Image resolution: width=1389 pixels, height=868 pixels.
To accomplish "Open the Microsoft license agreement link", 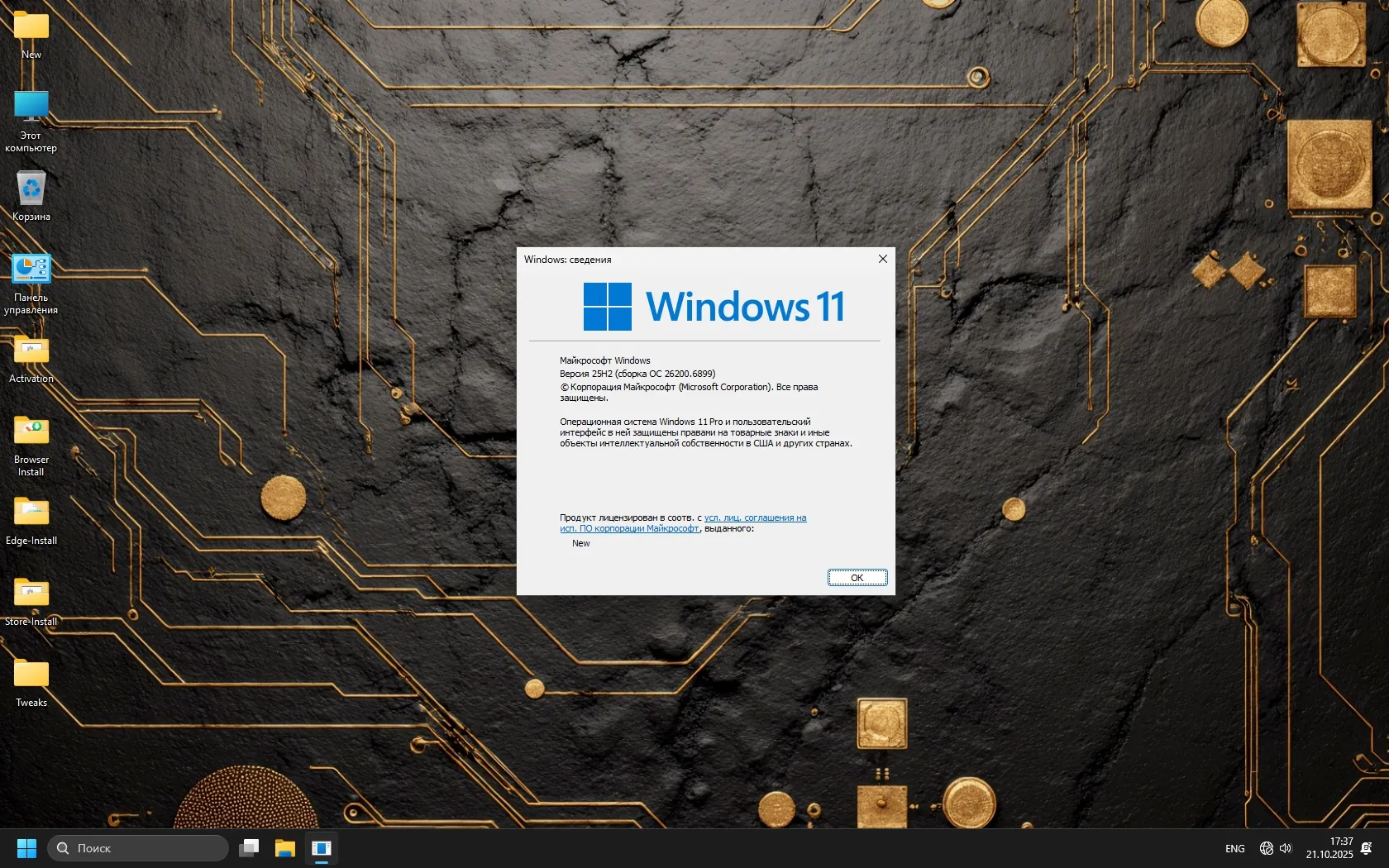I will point(753,517).
